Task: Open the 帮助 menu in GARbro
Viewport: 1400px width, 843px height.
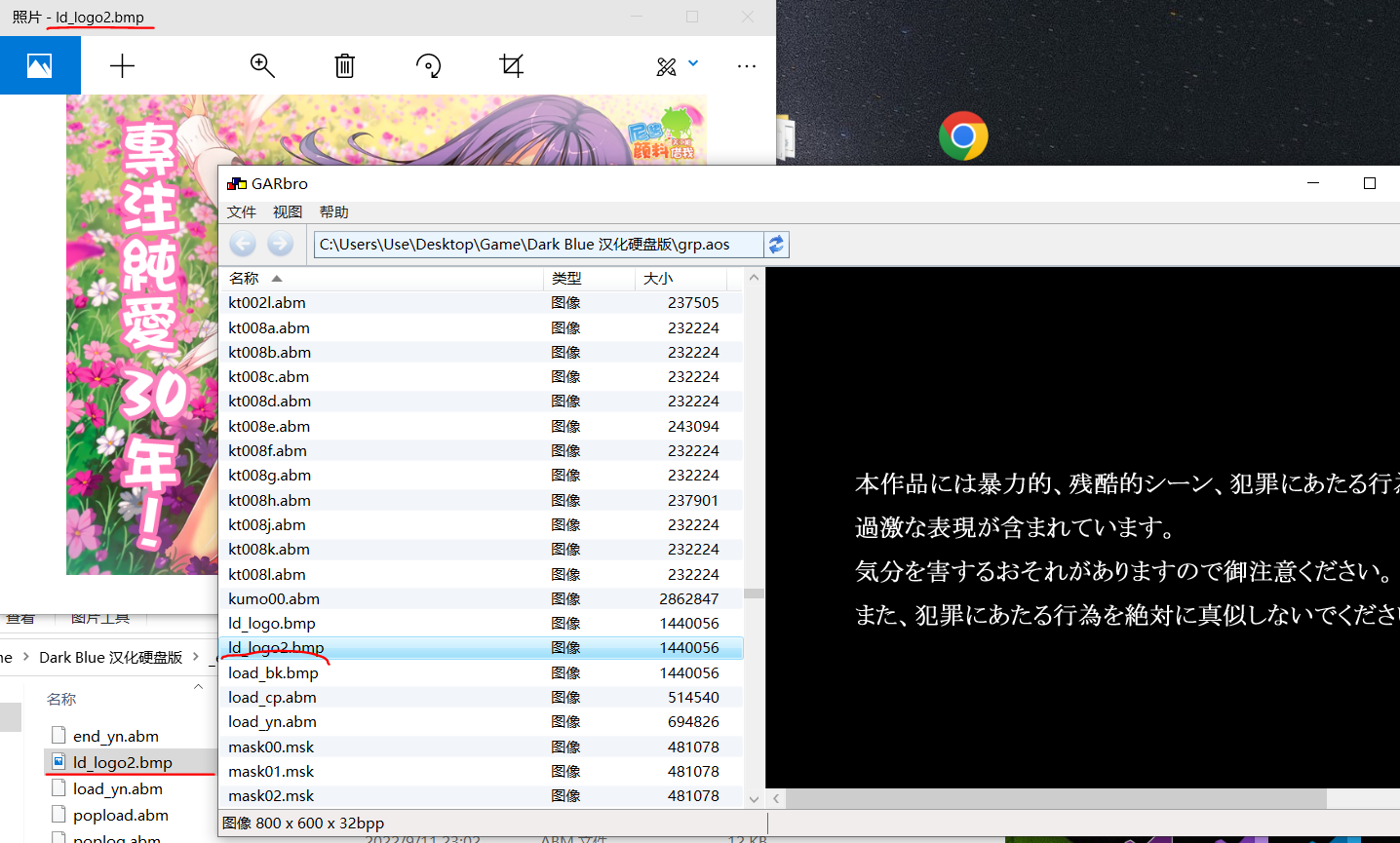Action: click(x=333, y=211)
